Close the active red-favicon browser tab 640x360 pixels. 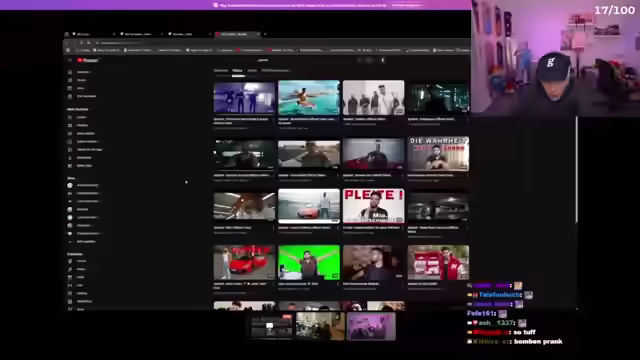(258, 34)
